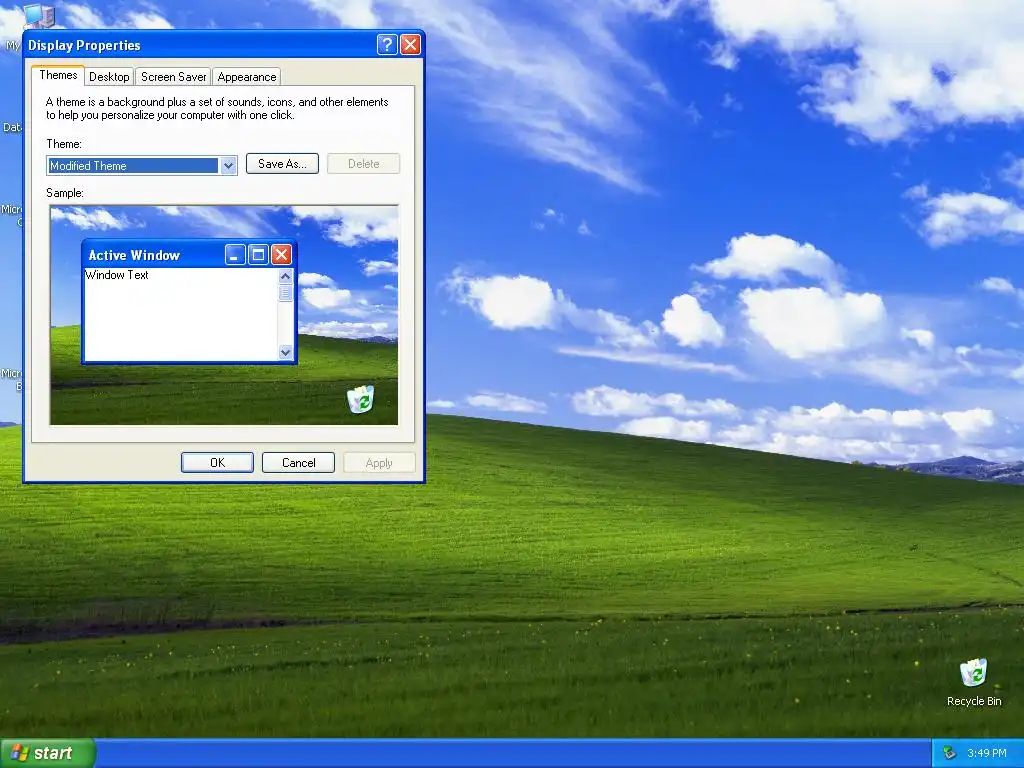
Task: Click the taskbar clock showing 3:49 PM
Action: point(987,753)
